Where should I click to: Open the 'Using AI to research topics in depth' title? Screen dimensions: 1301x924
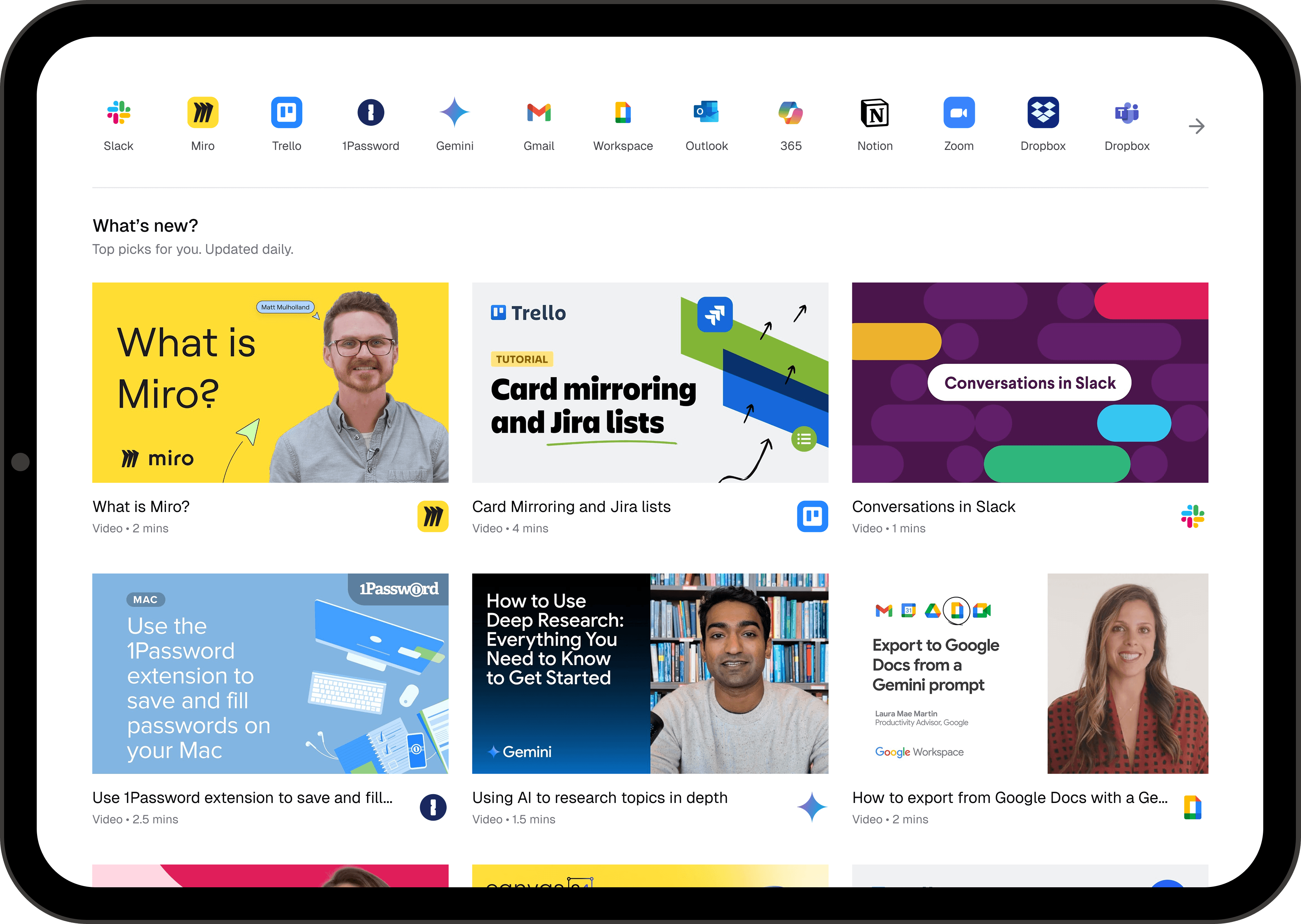600,798
